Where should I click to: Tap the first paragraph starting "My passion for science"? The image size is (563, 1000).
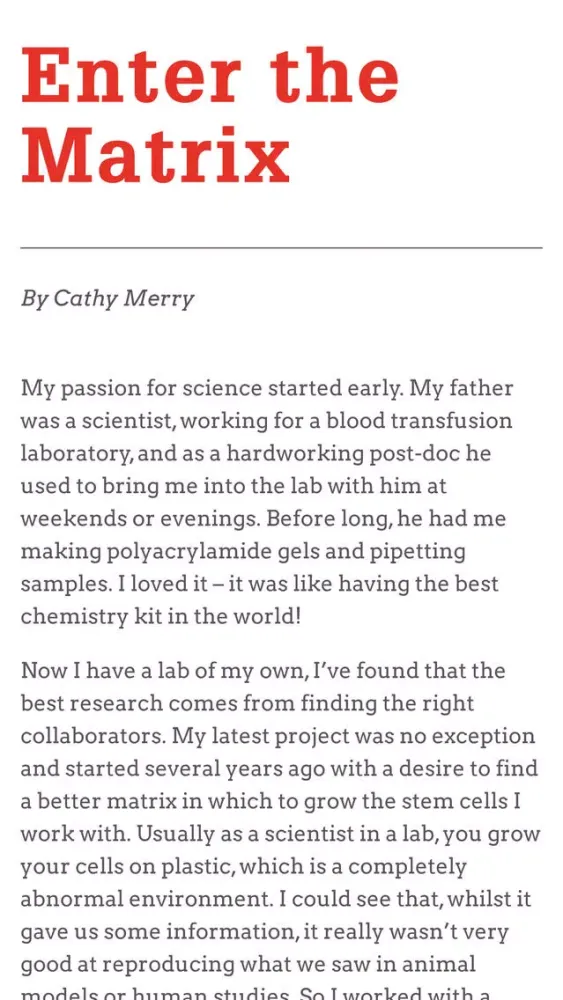[x=267, y=503]
